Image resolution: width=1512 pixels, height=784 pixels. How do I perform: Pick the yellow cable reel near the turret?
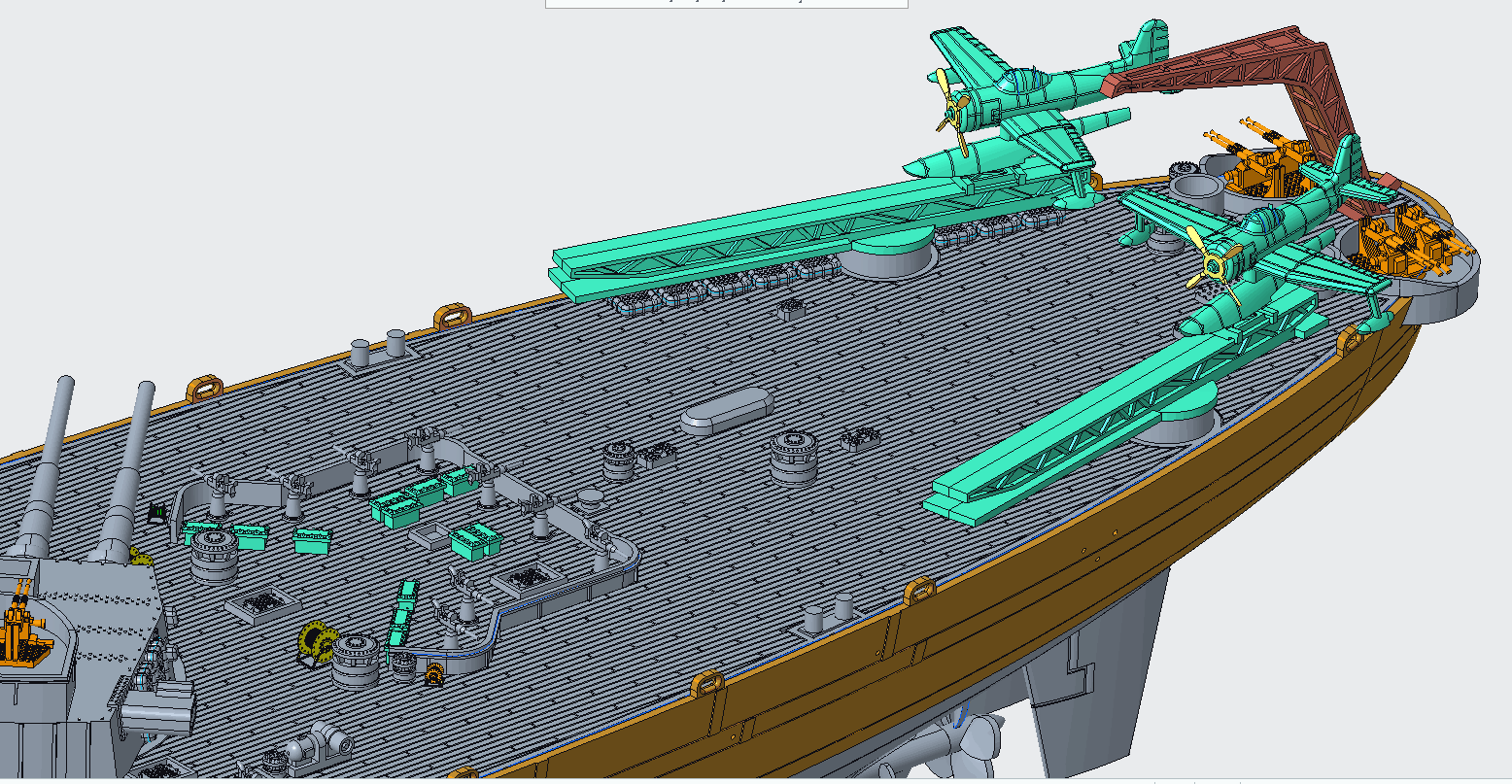tap(318, 641)
